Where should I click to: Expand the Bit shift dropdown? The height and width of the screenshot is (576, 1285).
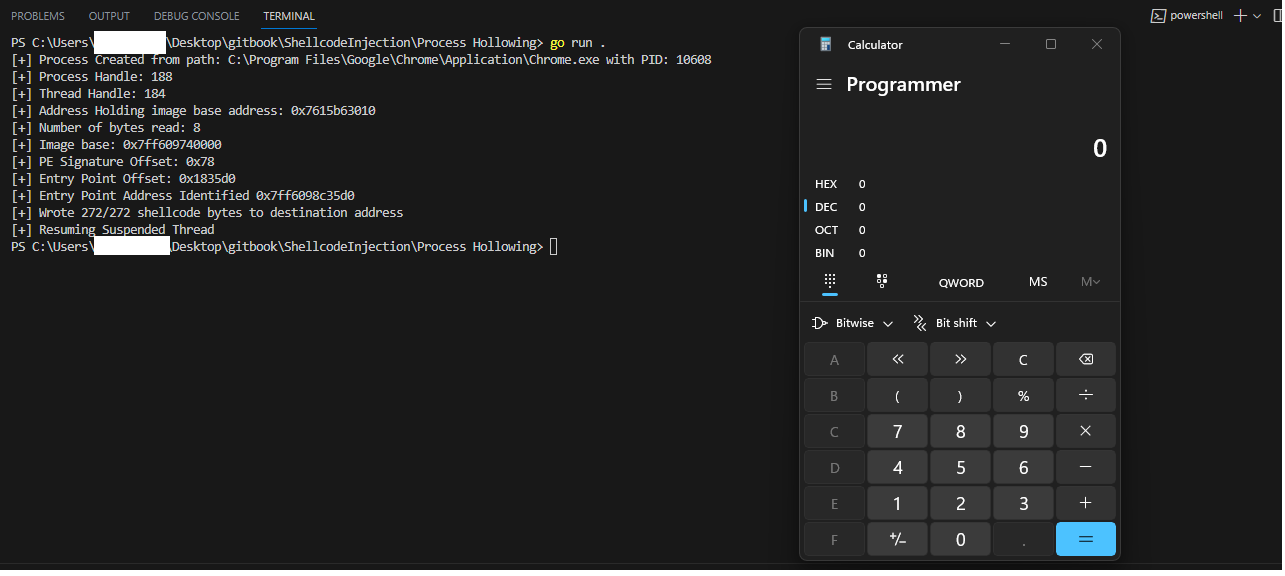point(955,323)
